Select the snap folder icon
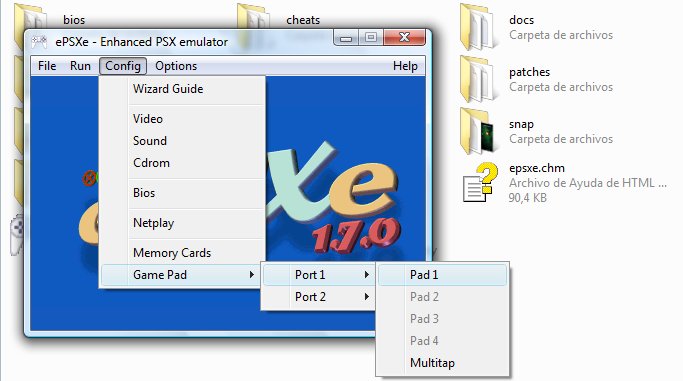The width and height of the screenshot is (683, 381). [479, 131]
